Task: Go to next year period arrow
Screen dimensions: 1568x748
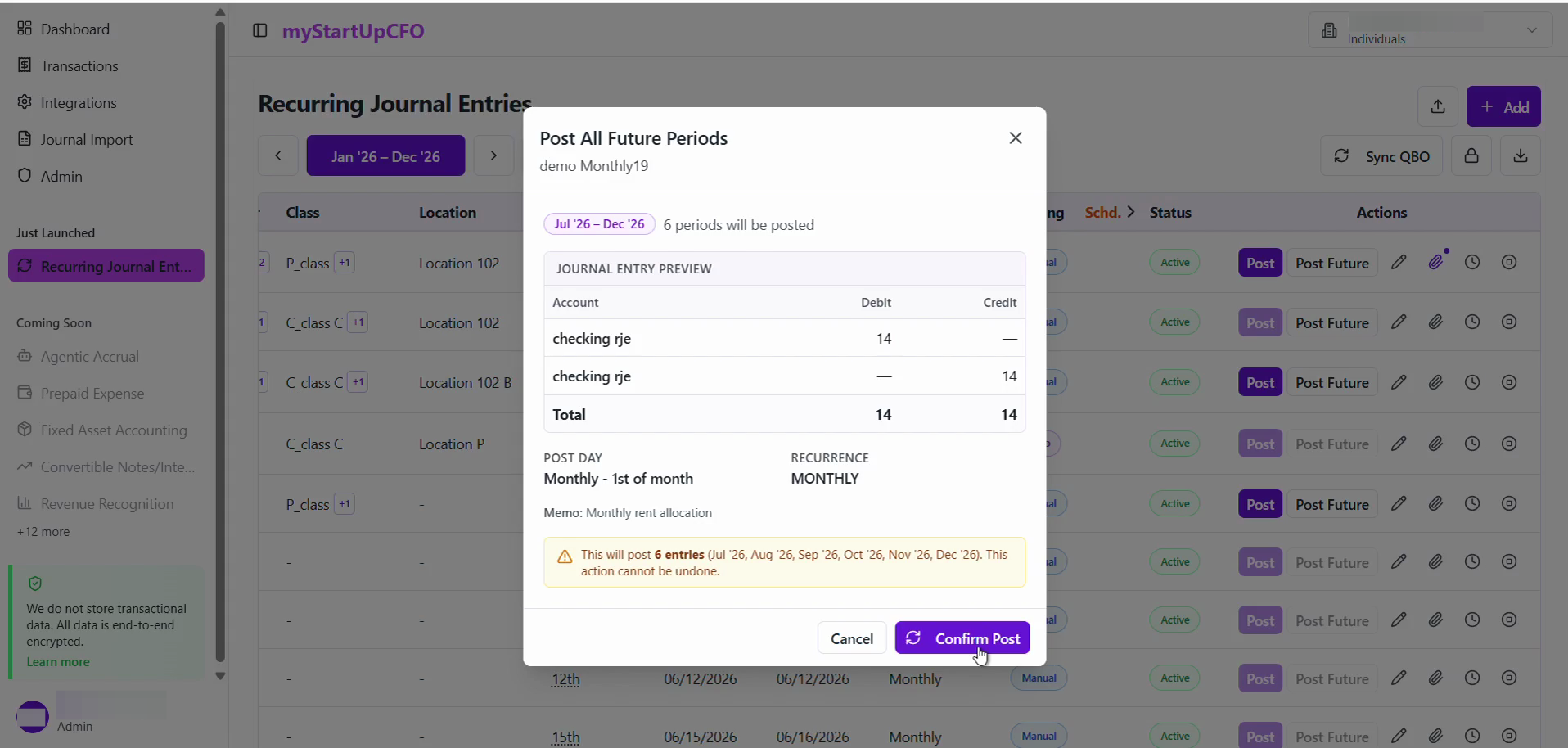Action: click(x=493, y=155)
